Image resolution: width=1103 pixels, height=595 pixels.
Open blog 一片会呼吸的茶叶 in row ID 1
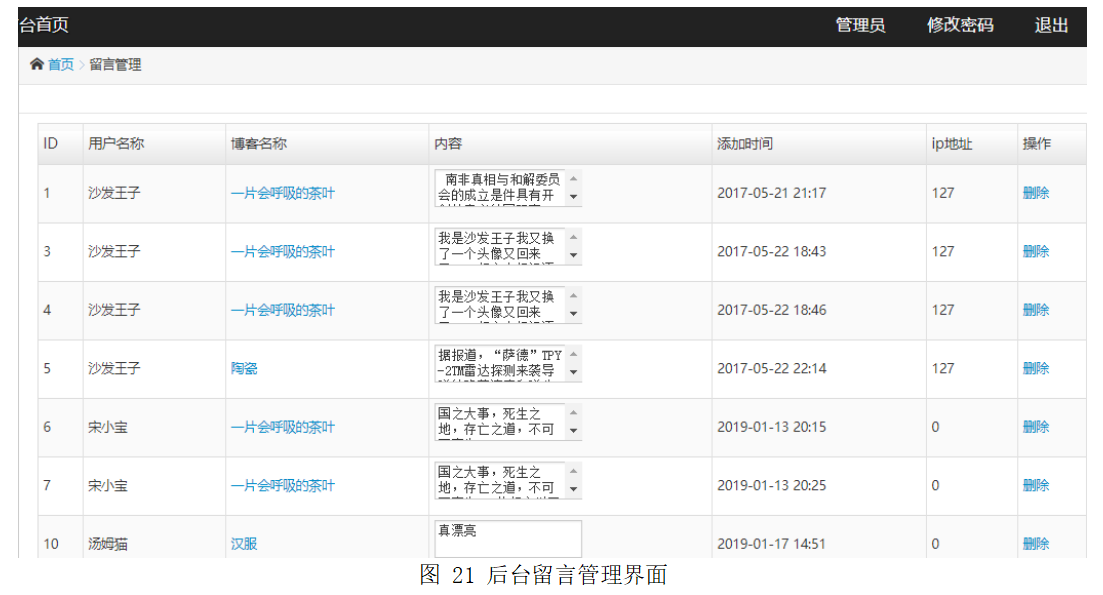(283, 193)
